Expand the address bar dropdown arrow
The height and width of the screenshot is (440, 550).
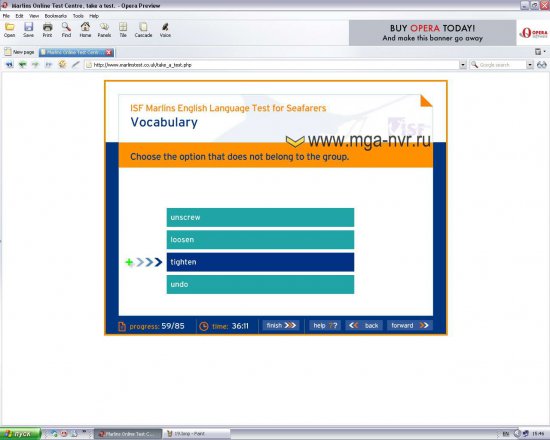pos(463,65)
